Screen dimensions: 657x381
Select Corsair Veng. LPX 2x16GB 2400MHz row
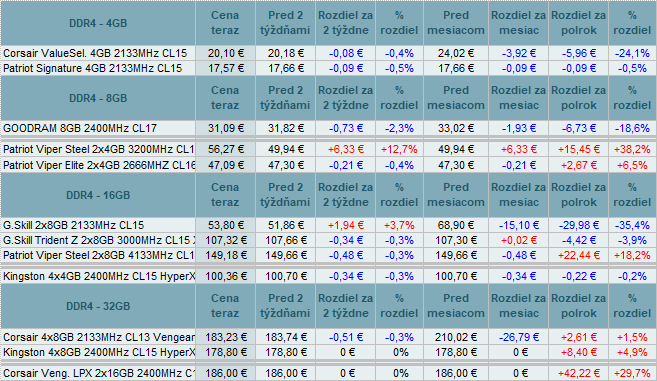[328, 373]
